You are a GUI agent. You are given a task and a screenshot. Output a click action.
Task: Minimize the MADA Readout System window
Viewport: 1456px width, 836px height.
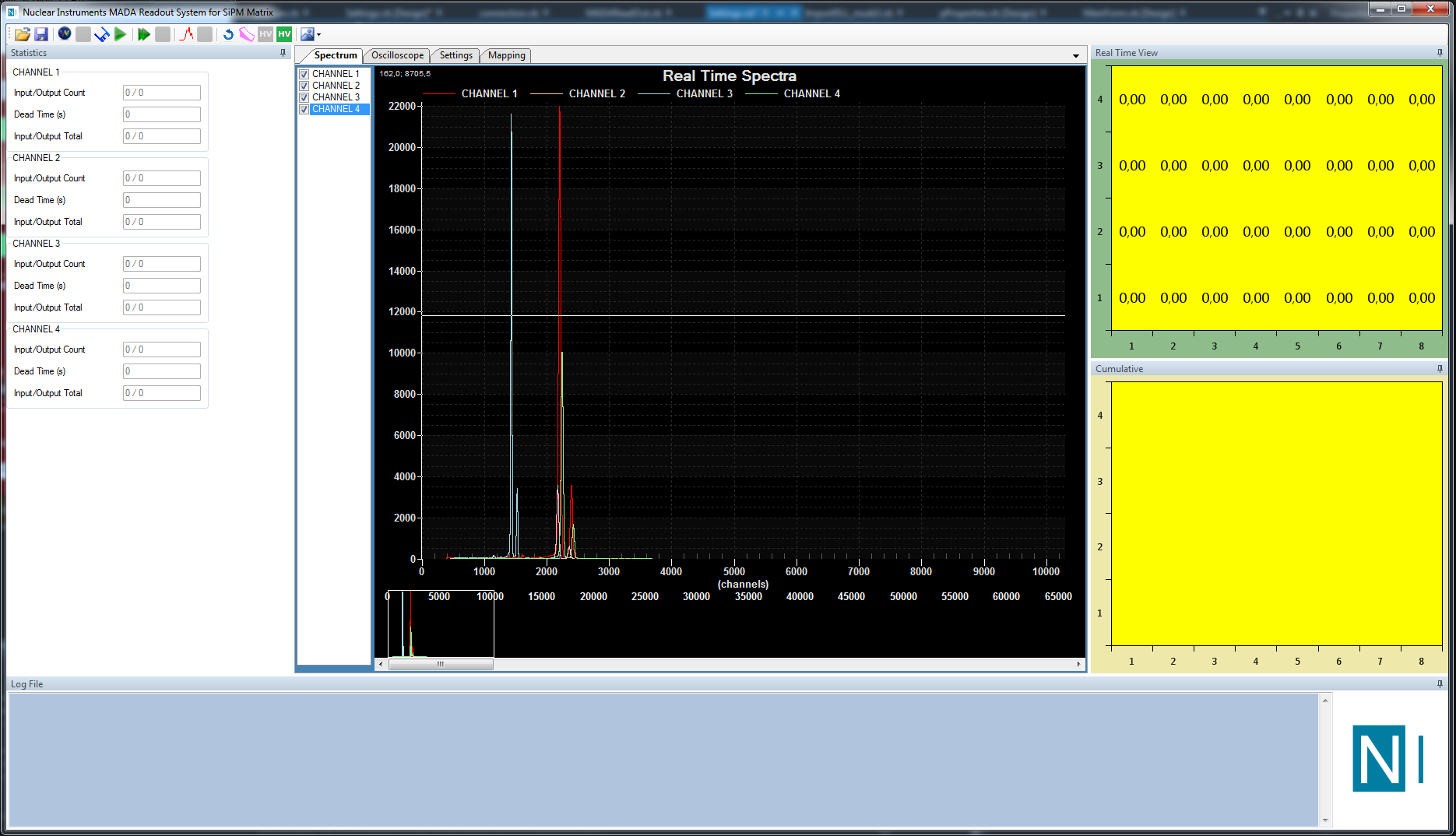tap(1380, 9)
